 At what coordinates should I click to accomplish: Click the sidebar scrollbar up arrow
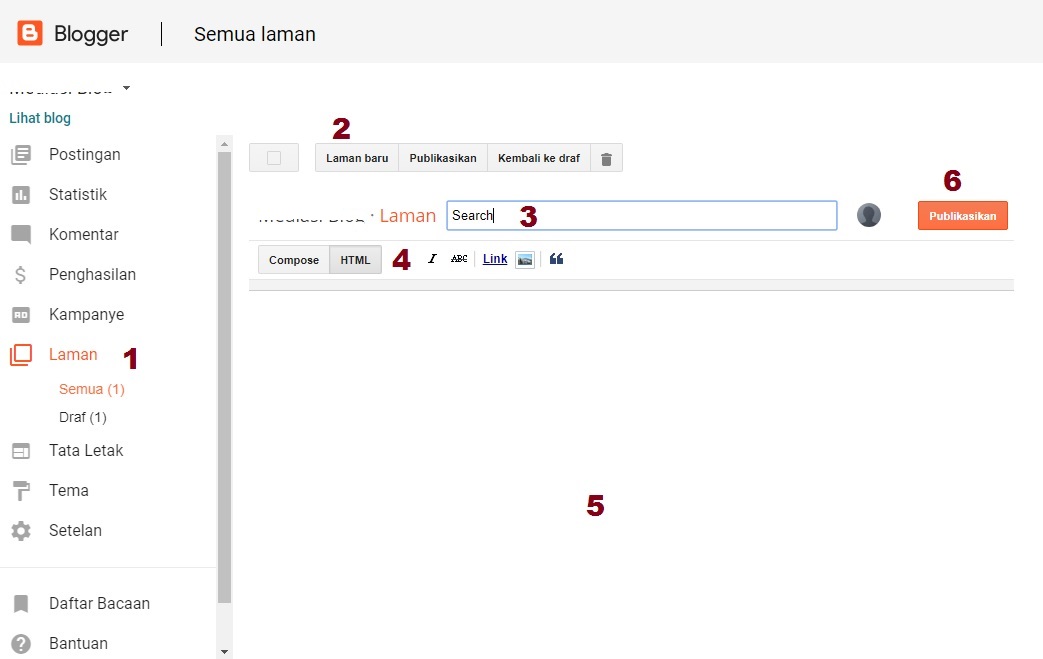(224, 144)
